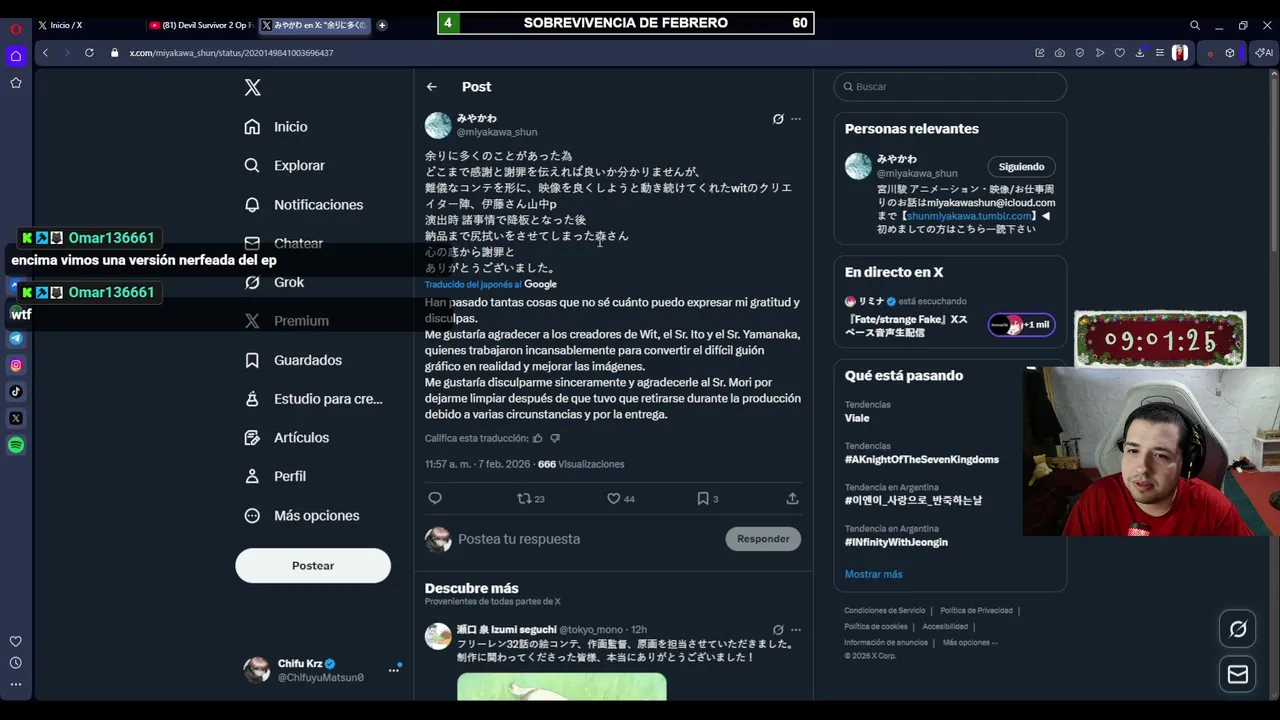Viewport: 1280px width, 720px height.
Task: Open Estudio para creadores
Action: pyautogui.click(x=314, y=399)
